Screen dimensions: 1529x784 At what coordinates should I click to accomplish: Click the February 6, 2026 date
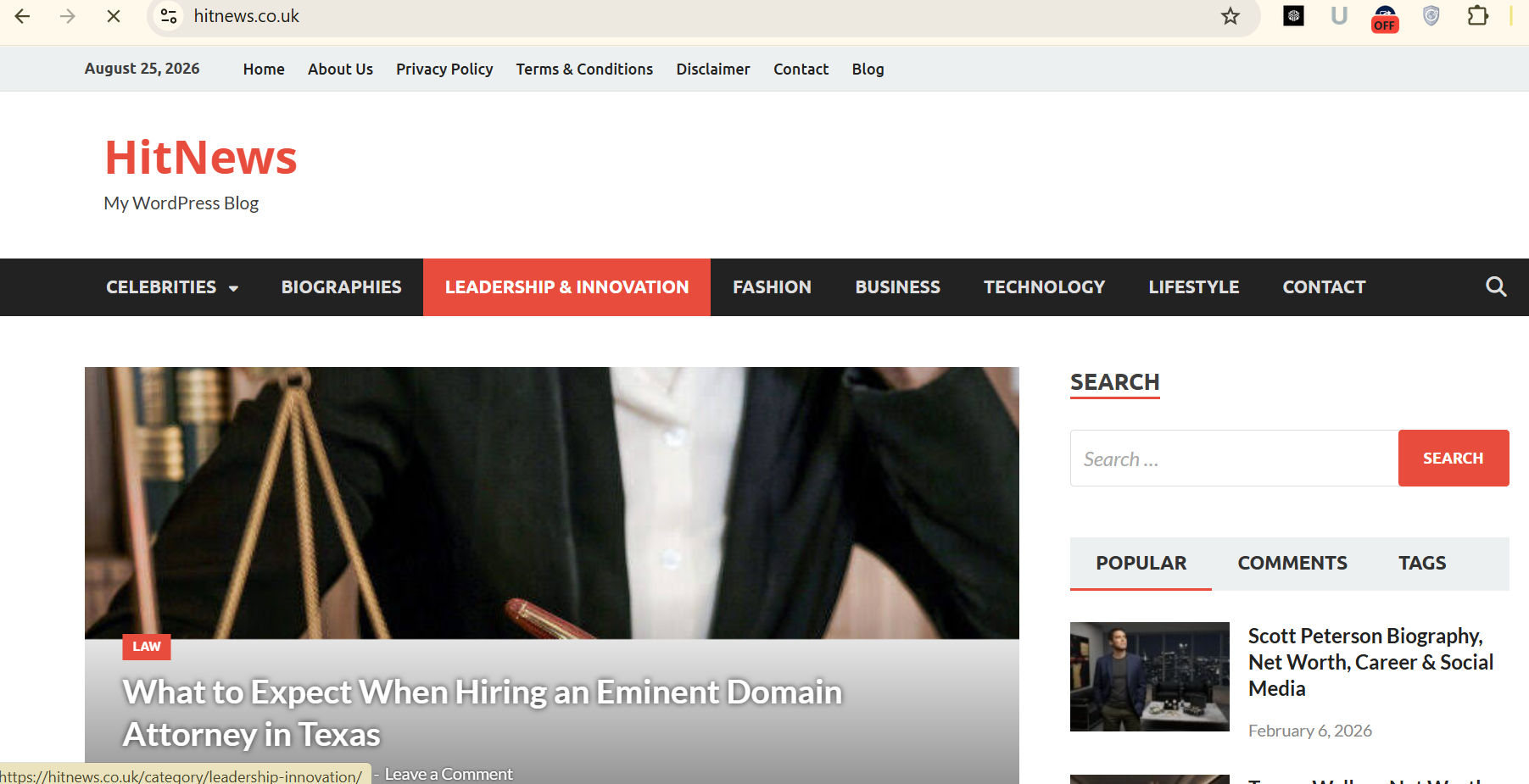click(x=1309, y=731)
